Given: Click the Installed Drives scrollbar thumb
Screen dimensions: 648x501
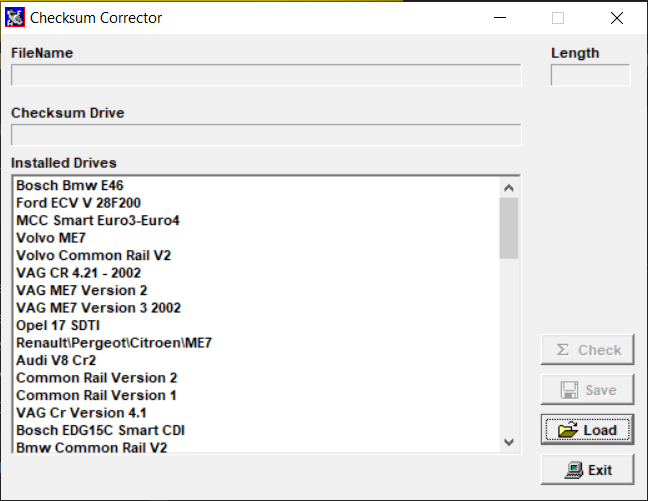Looking at the screenshot, I should coord(509,228).
